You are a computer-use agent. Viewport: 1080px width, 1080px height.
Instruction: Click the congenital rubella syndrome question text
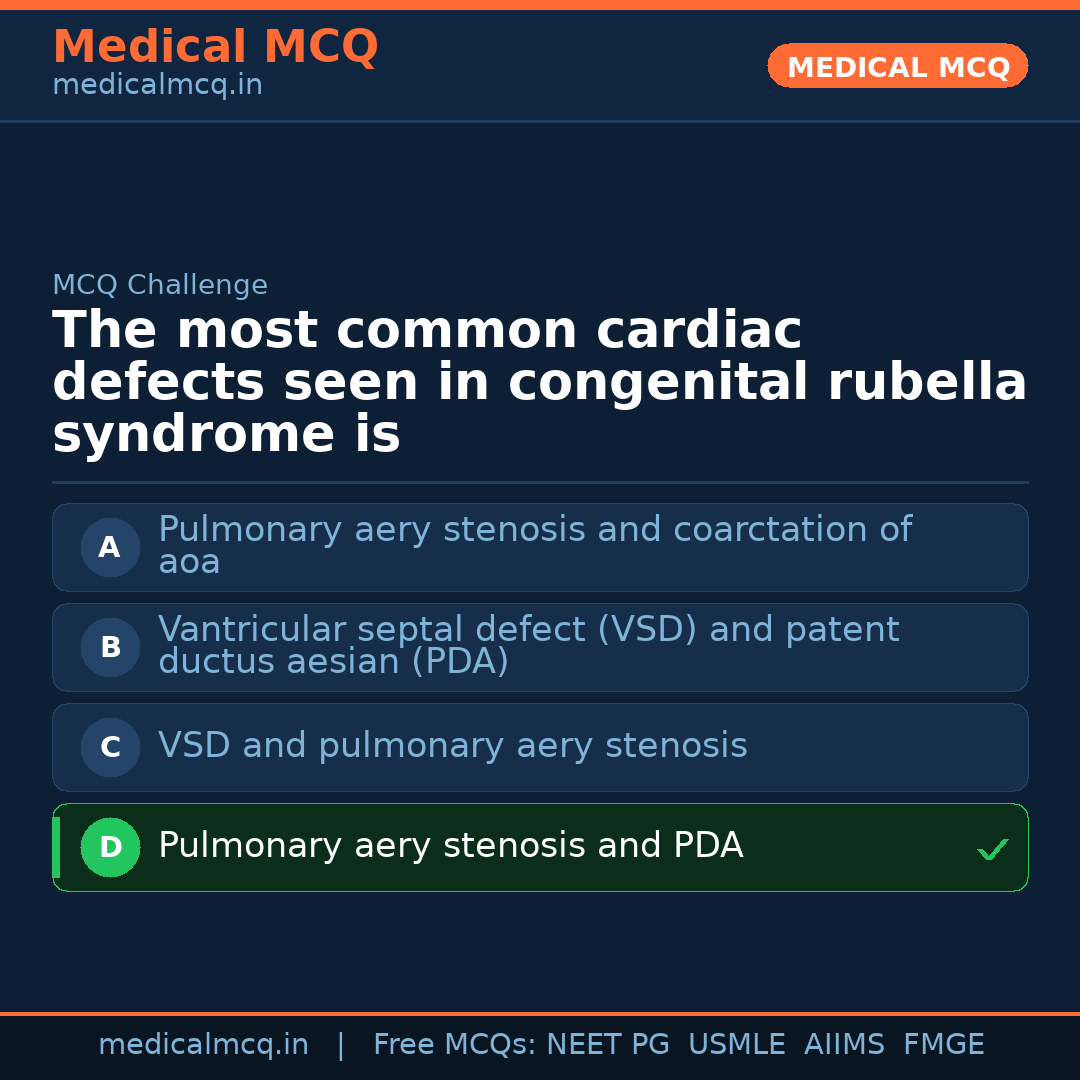(539, 382)
